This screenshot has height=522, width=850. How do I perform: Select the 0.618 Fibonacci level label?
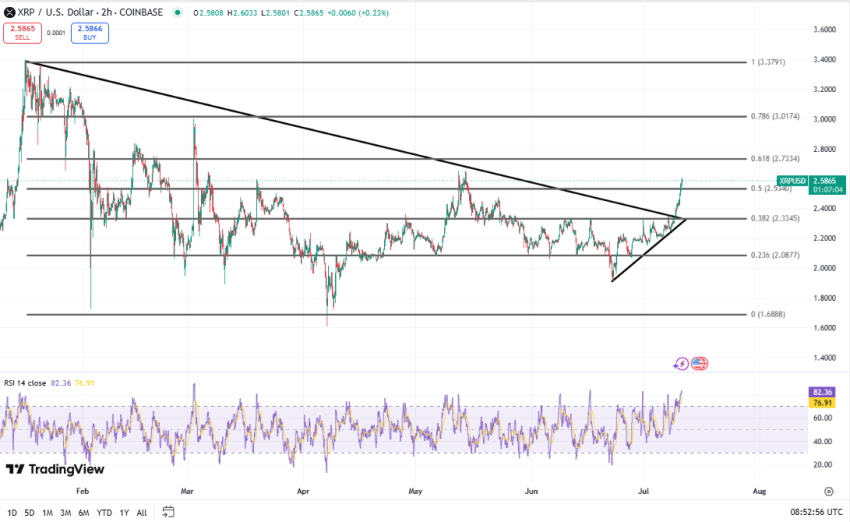(774, 159)
